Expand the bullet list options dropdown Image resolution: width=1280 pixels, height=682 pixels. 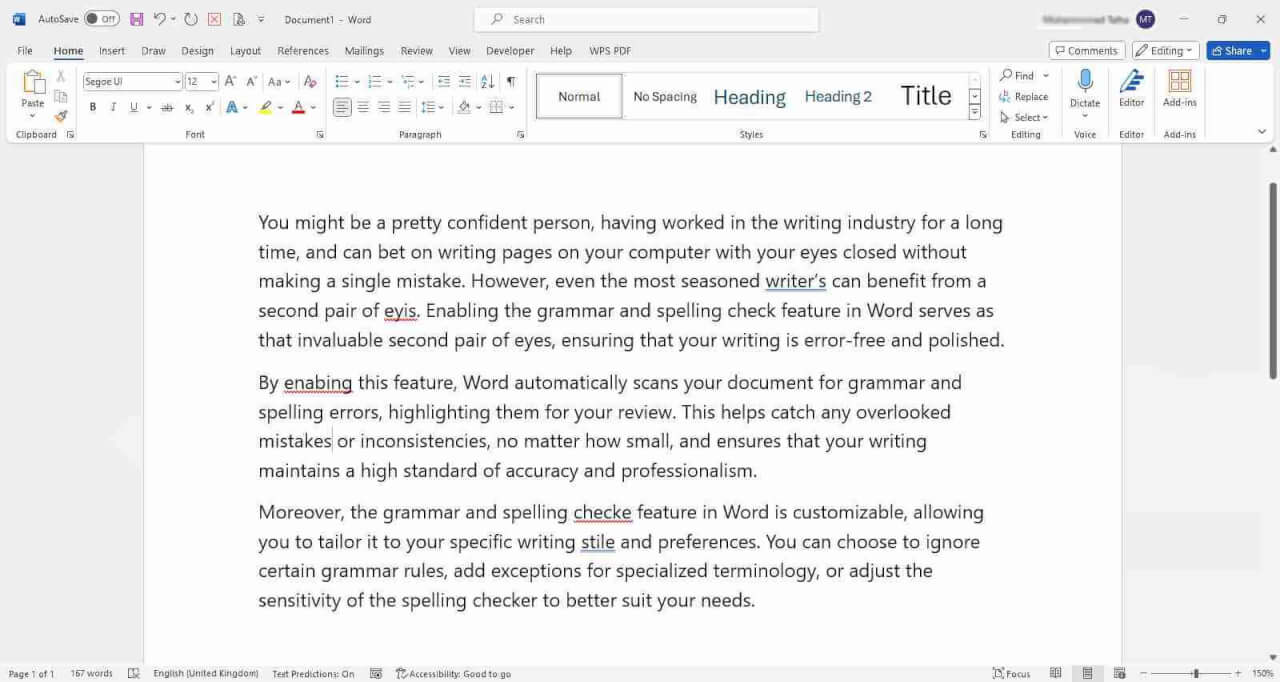click(x=355, y=81)
